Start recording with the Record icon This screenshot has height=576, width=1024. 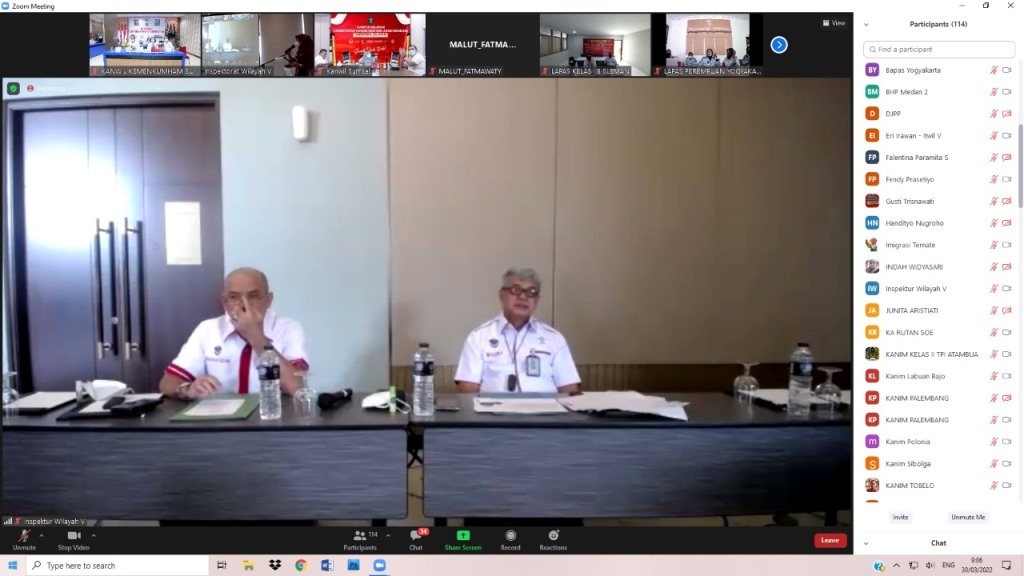511,537
